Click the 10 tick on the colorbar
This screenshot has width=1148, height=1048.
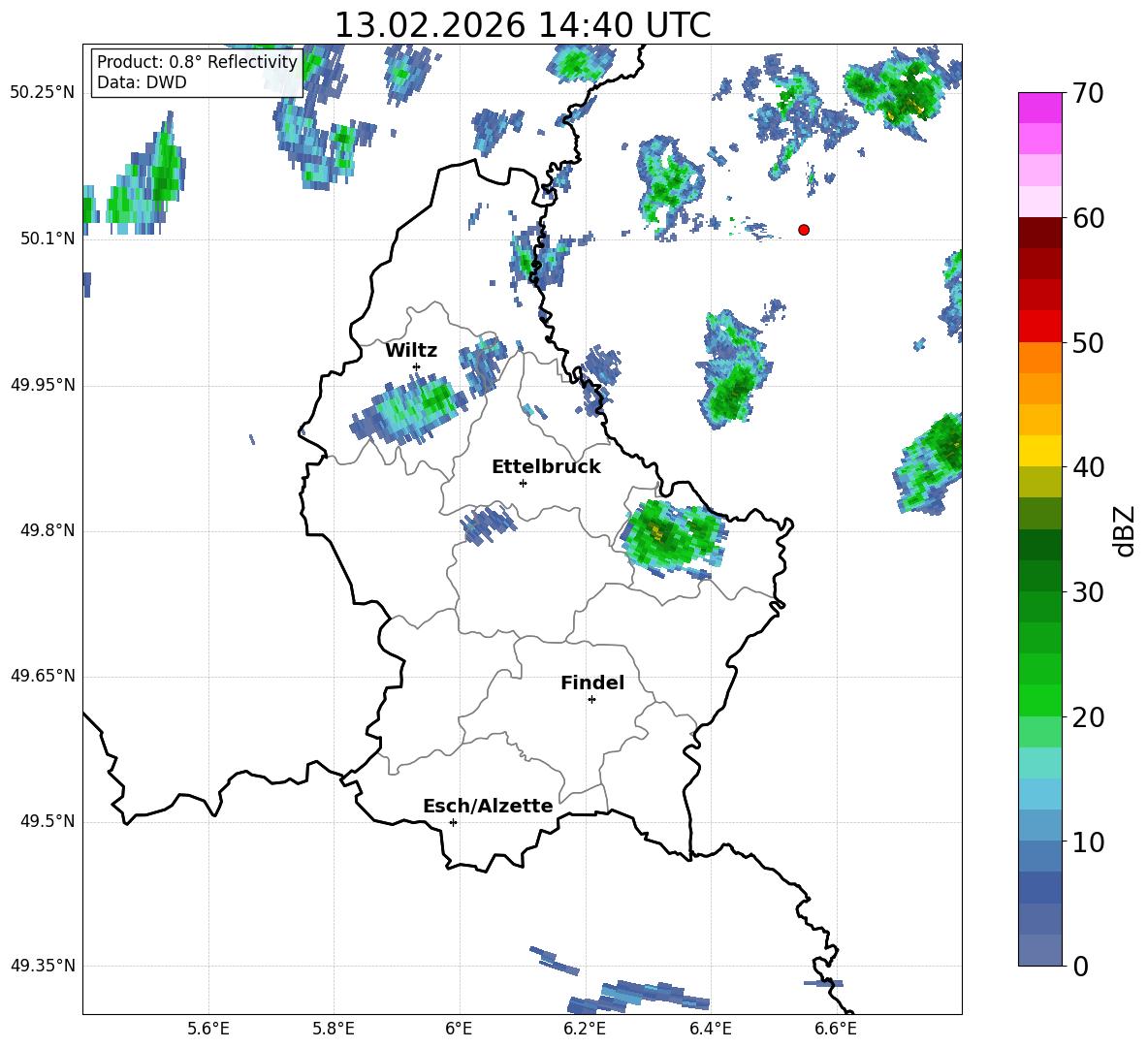click(1088, 842)
